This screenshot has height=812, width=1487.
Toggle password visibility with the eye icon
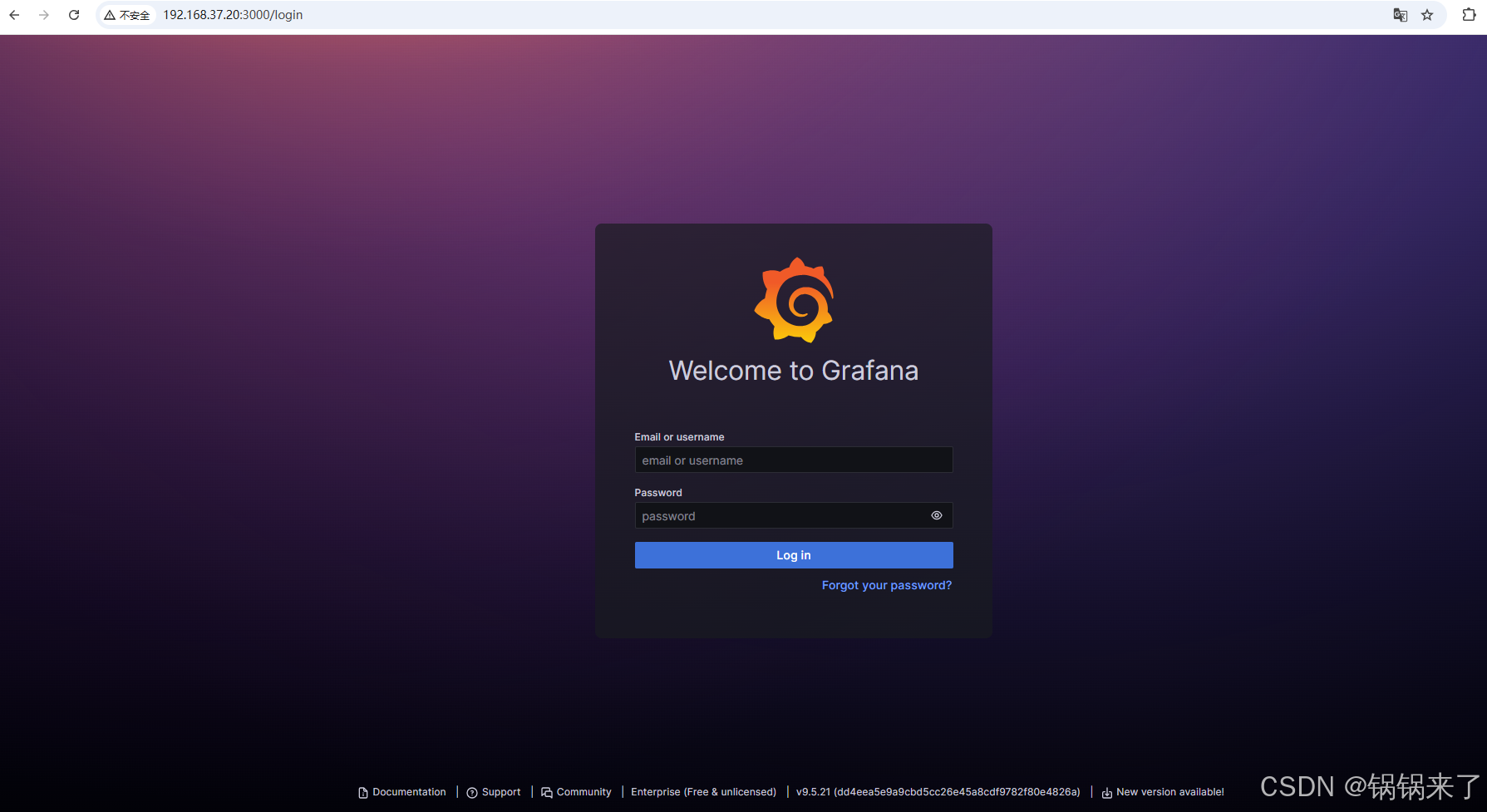[x=937, y=516]
